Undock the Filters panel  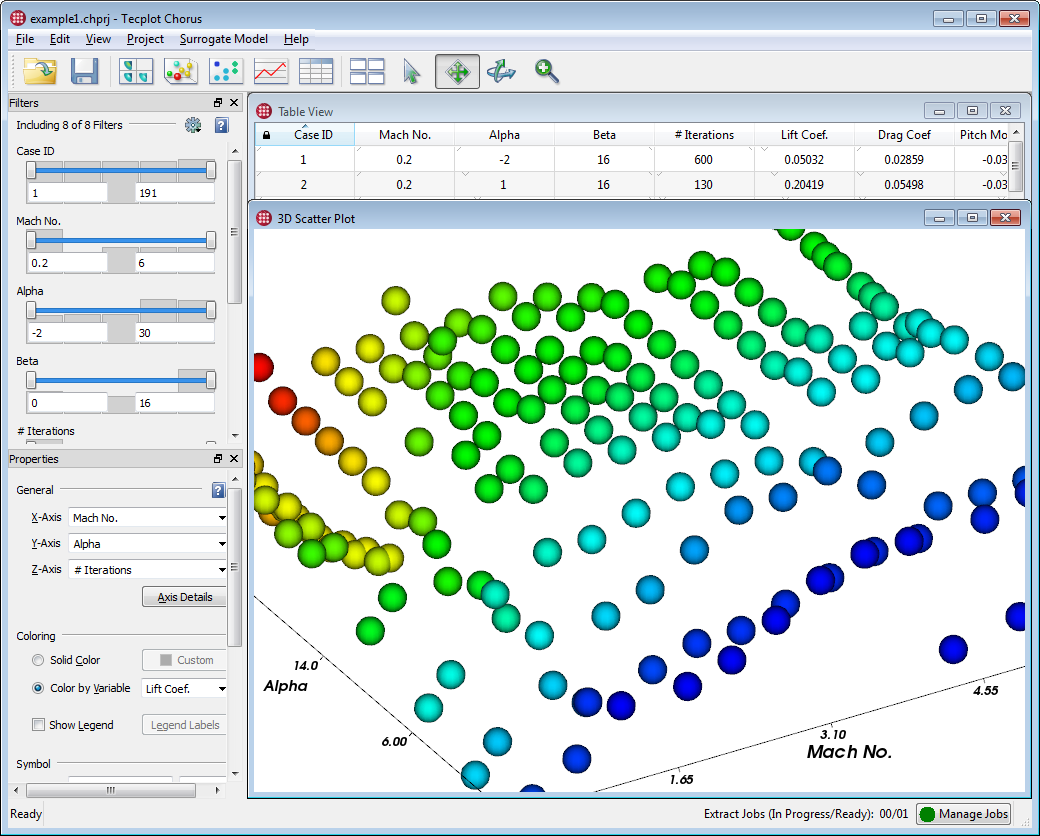[x=218, y=103]
